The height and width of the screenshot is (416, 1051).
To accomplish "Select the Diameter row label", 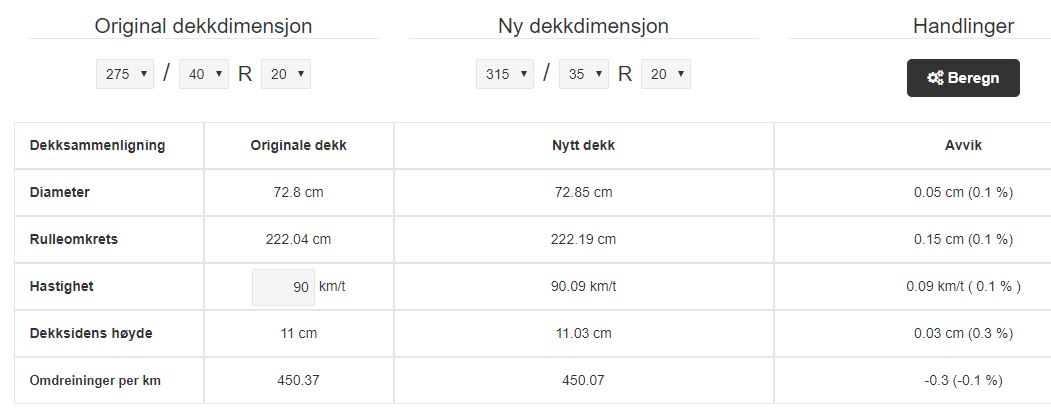I will tap(60, 192).
